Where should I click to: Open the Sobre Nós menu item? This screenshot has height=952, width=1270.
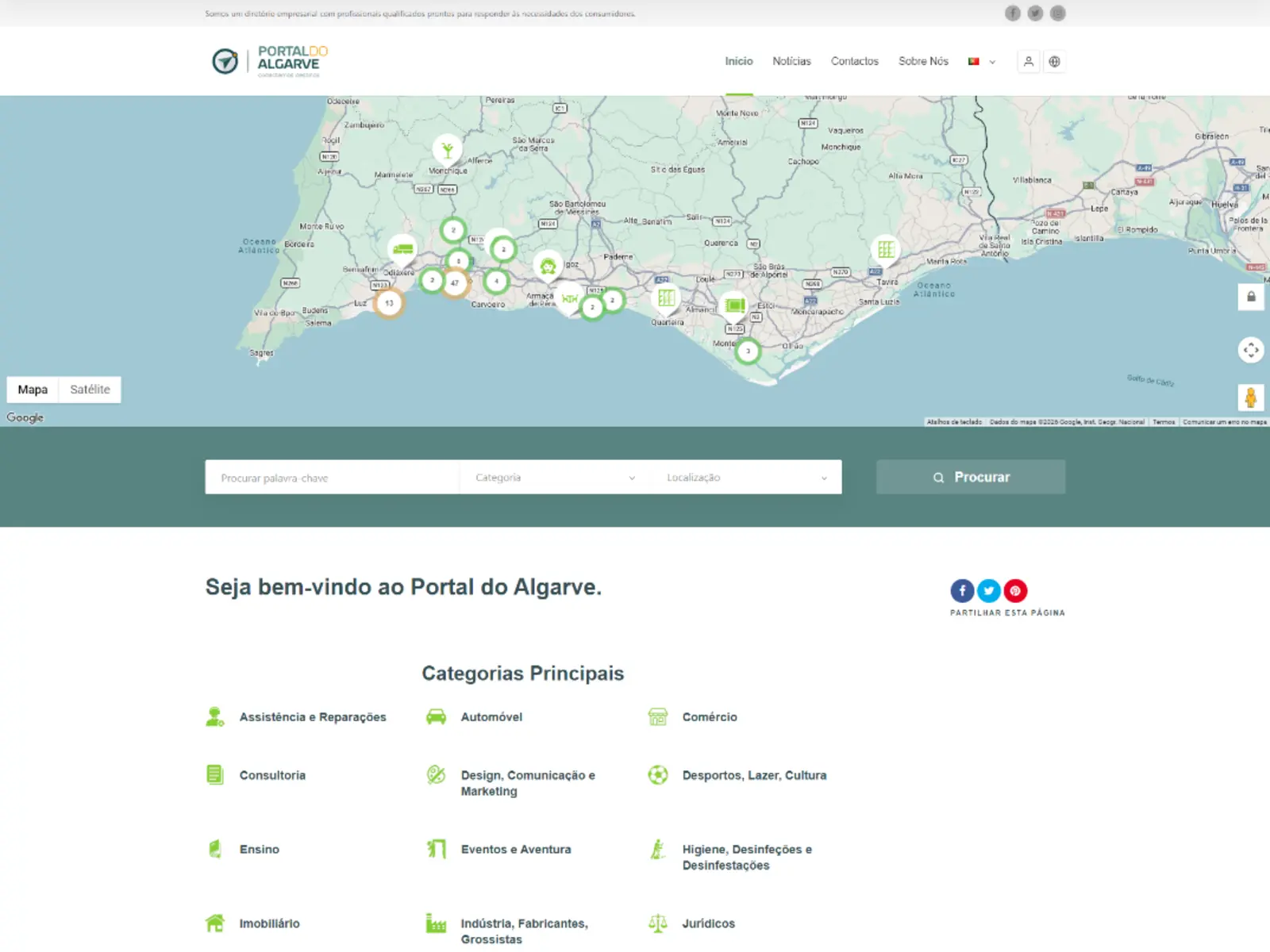[923, 61]
